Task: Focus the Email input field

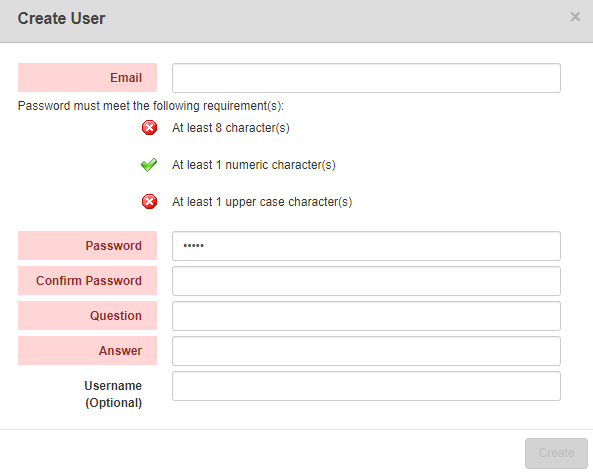Action: pos(366,78)
